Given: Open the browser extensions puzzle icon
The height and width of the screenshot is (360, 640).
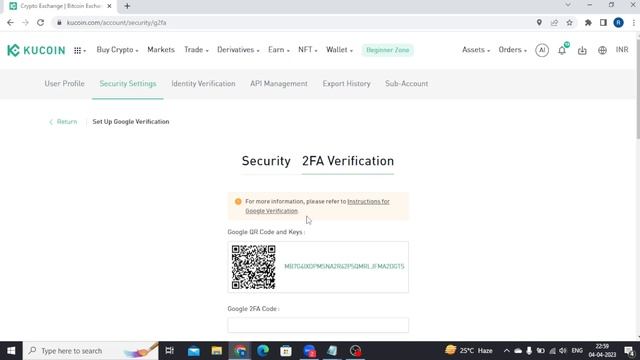Looking at the screenshot, I should coord(588,22).
